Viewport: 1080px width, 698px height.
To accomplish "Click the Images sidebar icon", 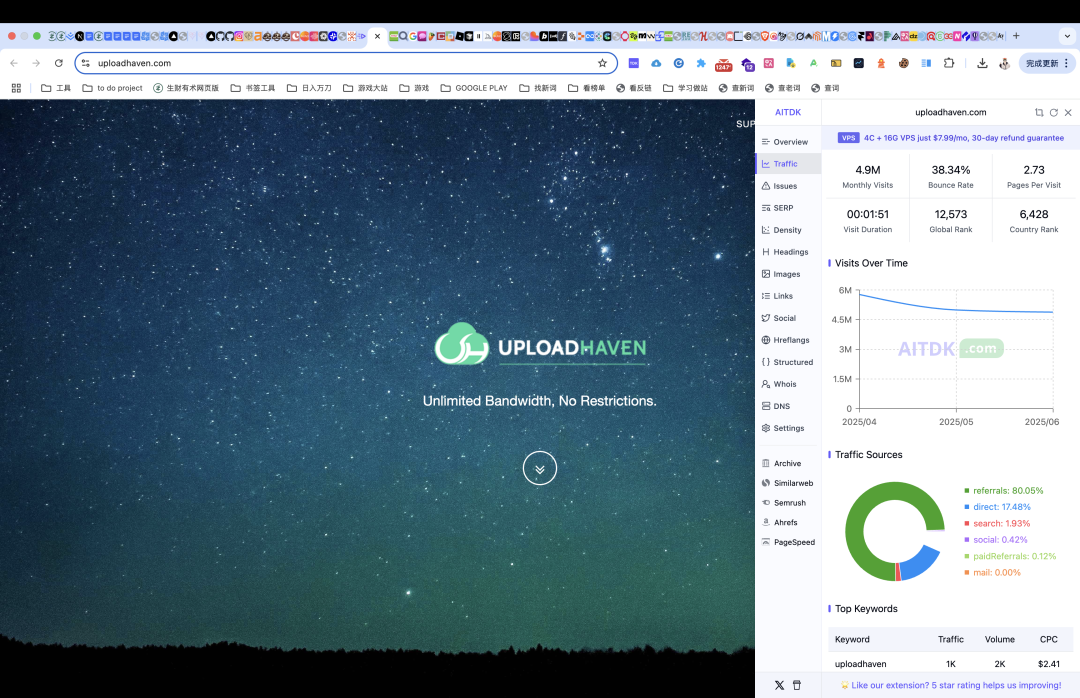I will point(766,274).
